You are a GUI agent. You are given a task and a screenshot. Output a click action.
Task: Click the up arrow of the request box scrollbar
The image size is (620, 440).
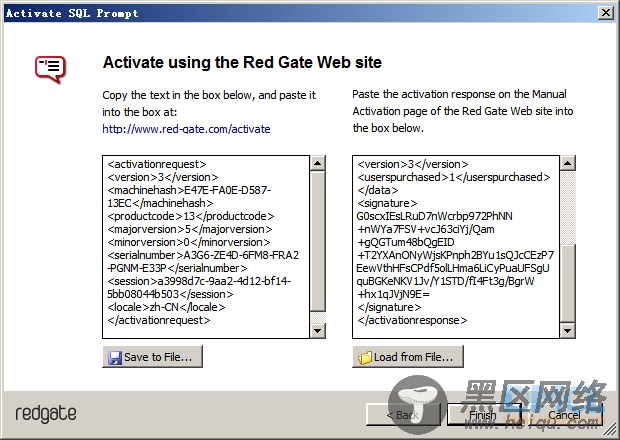318,163
